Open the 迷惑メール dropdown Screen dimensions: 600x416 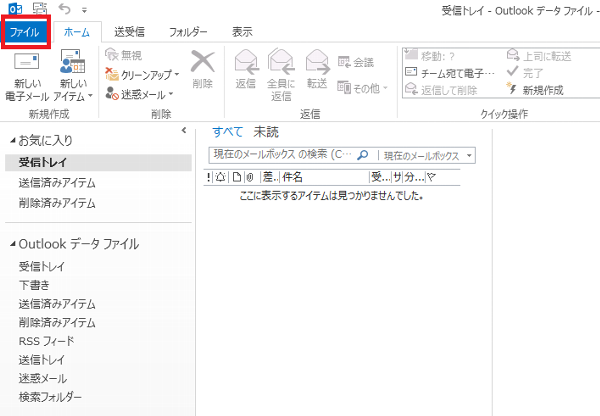tap(139, 94)
